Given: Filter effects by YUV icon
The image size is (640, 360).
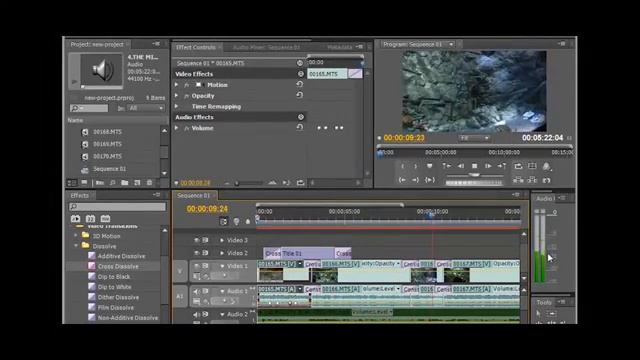Looking at the screenshot, I should point(105,219).
